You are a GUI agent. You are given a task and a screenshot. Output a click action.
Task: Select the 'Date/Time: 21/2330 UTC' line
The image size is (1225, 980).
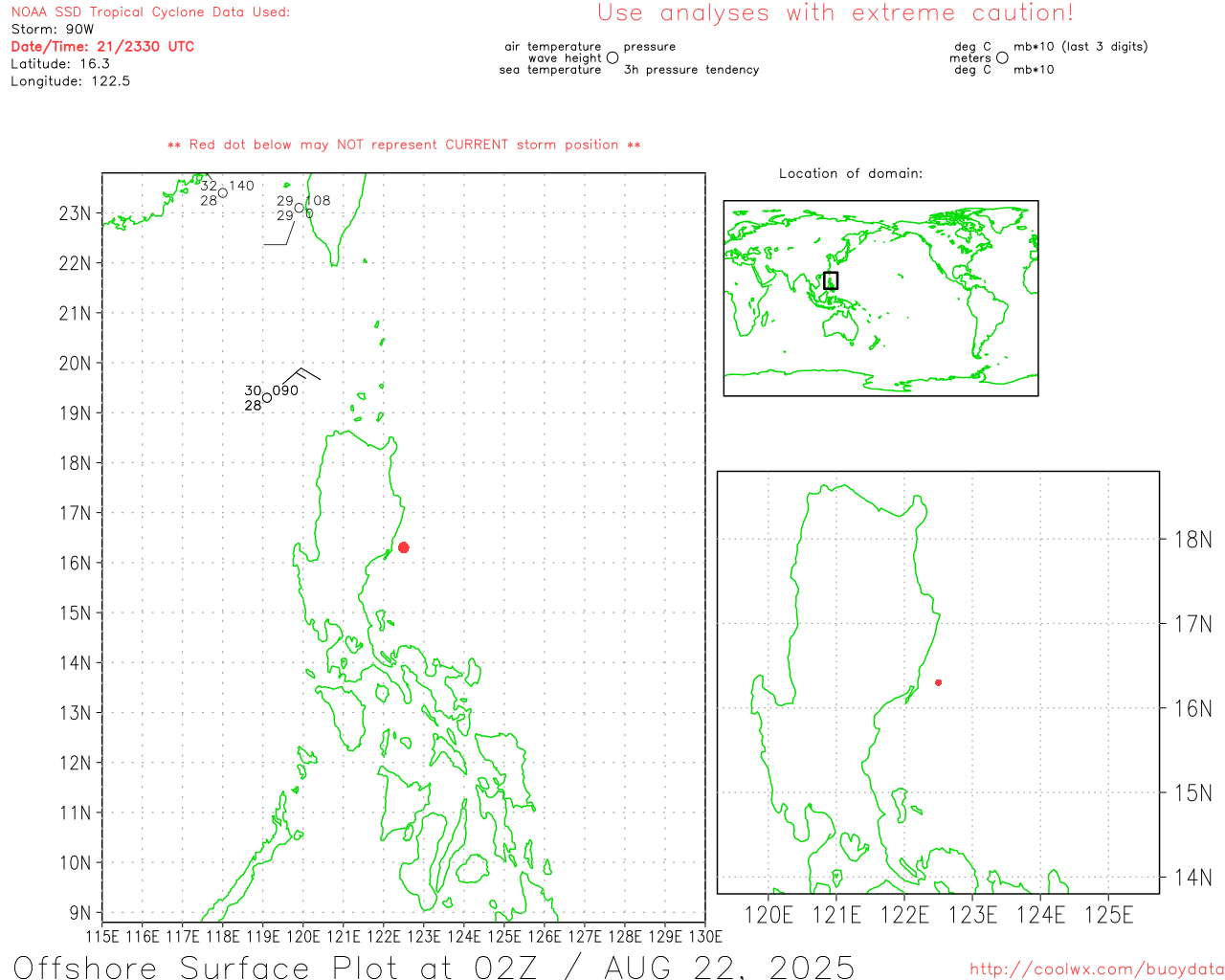pyautogui.click(x=102, y=47)
